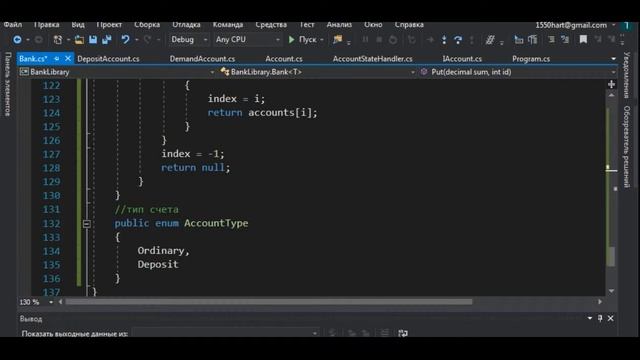Open the Сборка menu
The height and width of the screenshot is (360, 640).
pyautogui.click(x=147, y=25)
